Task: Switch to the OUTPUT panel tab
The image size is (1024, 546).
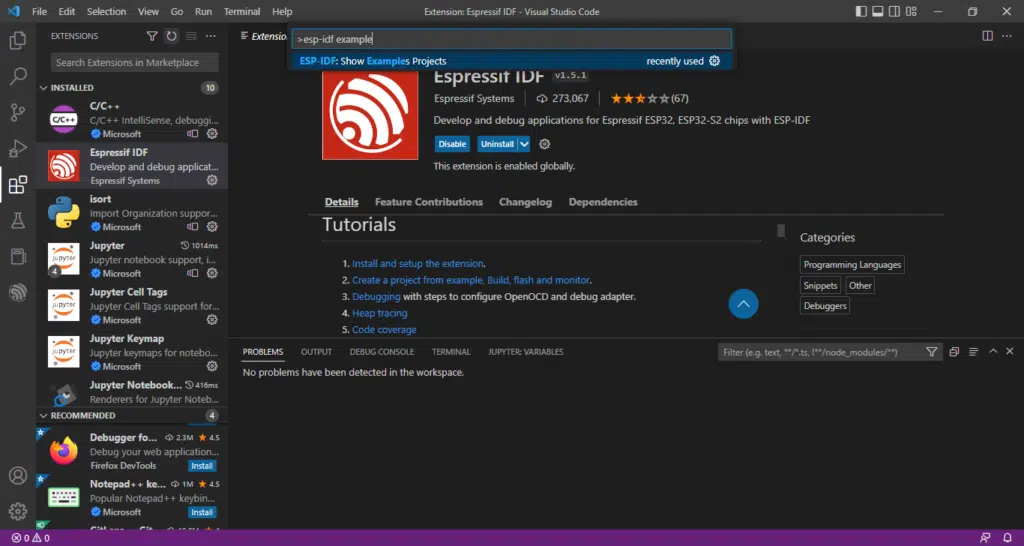Action: point(317,352)
